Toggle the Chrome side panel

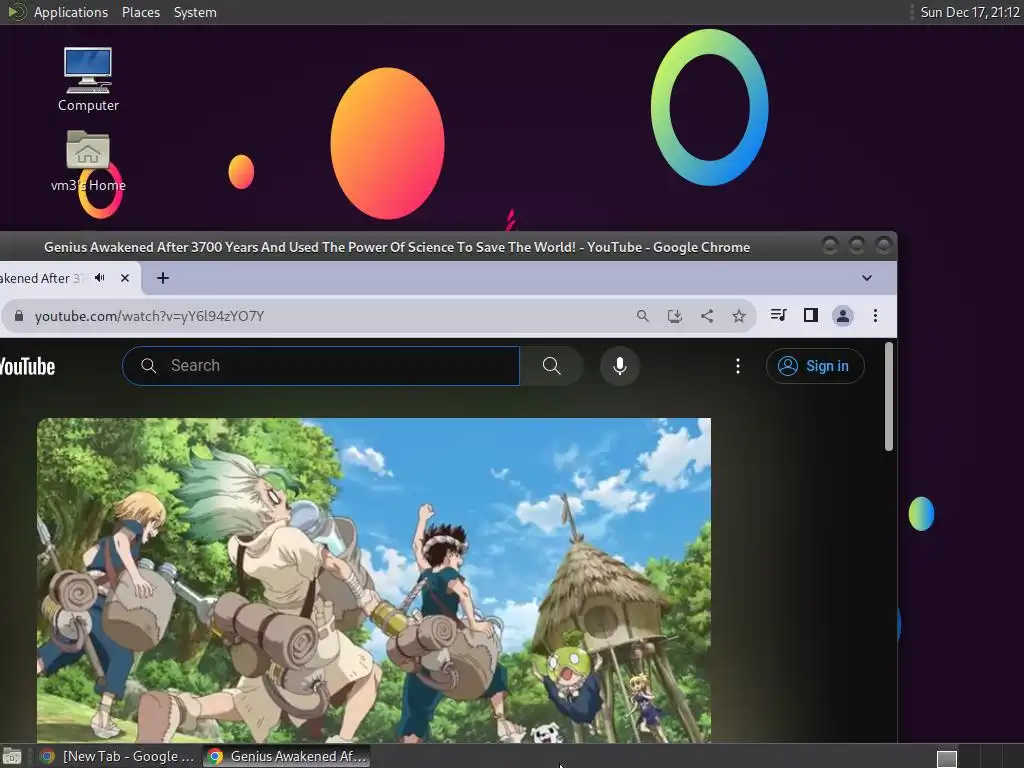click(x=810, y=315)
